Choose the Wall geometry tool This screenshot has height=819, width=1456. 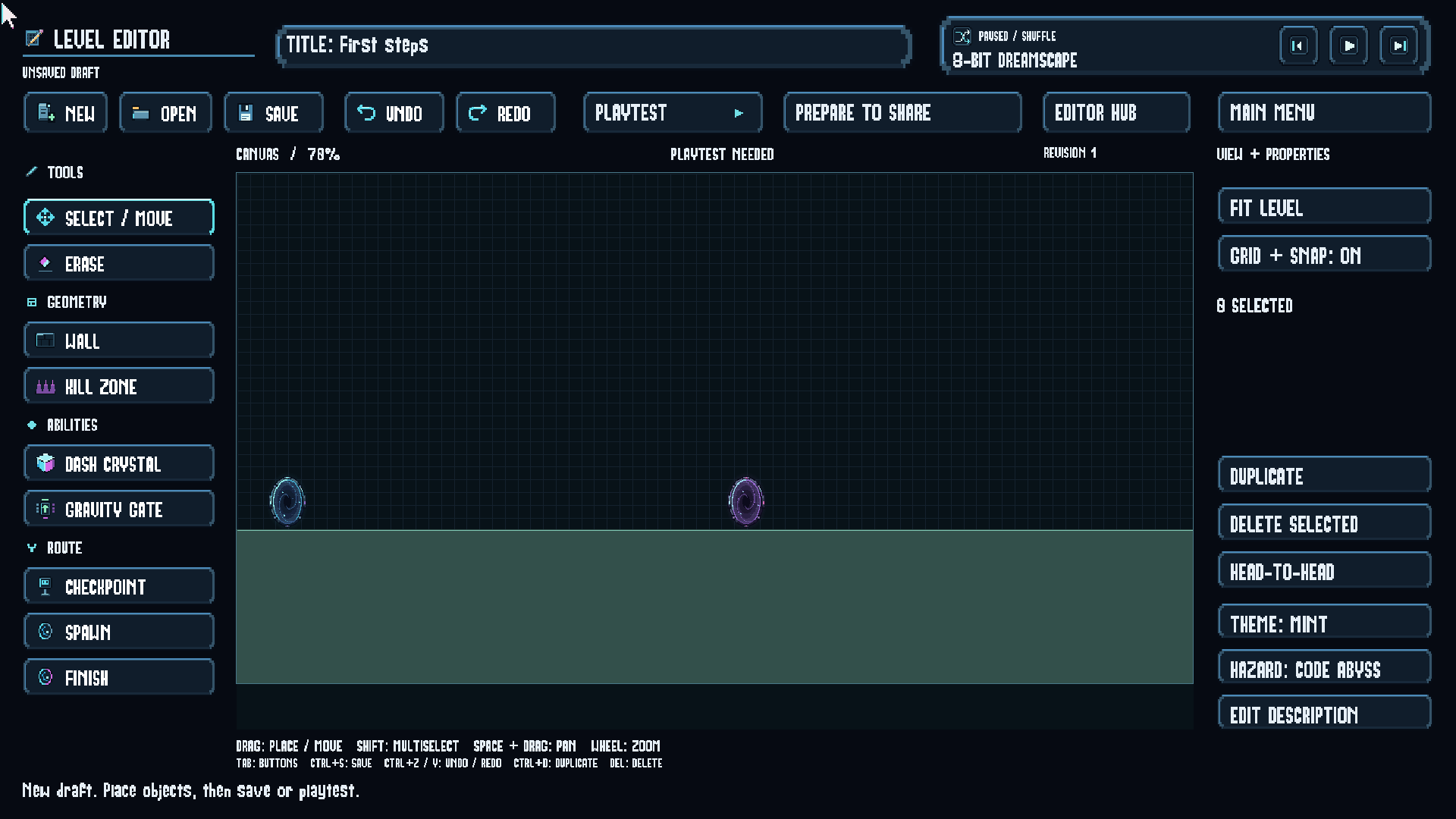click(x=119, y=340)
